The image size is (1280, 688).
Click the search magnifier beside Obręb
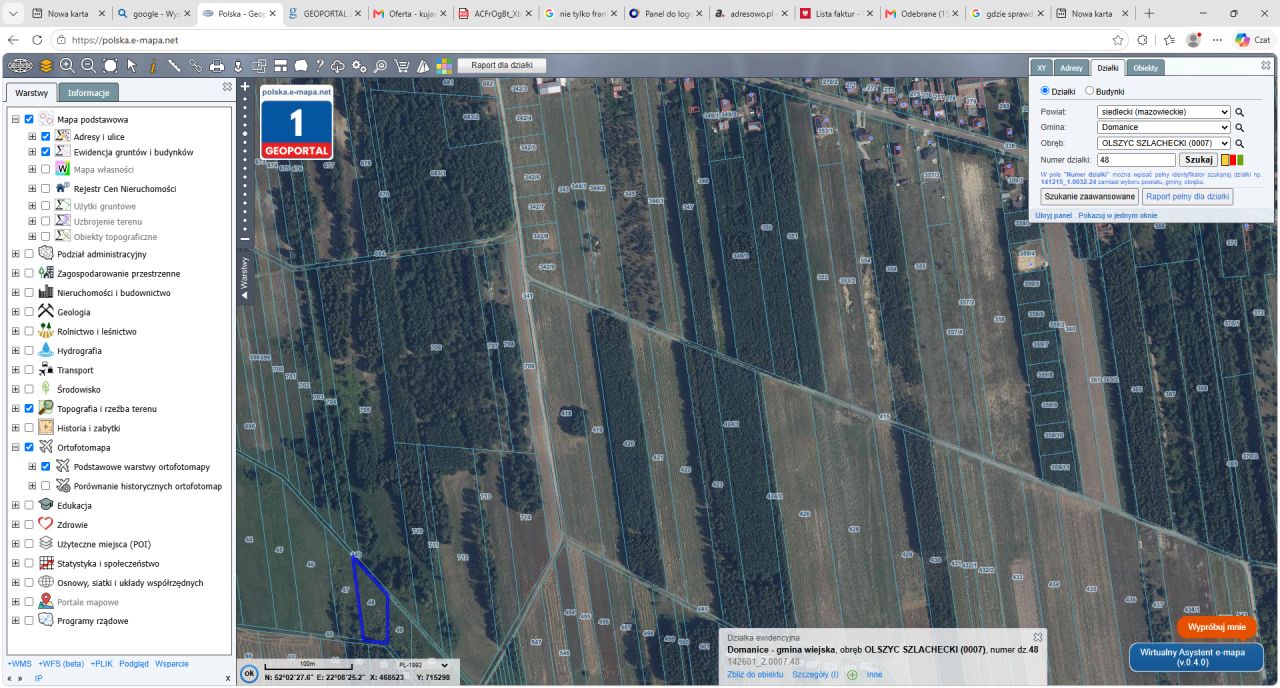(x=1240, y=143)
